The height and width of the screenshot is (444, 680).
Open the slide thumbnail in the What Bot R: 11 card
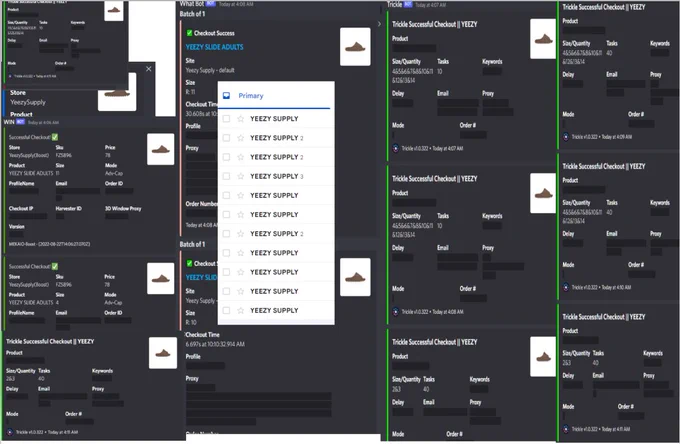[x=355, y=47]
